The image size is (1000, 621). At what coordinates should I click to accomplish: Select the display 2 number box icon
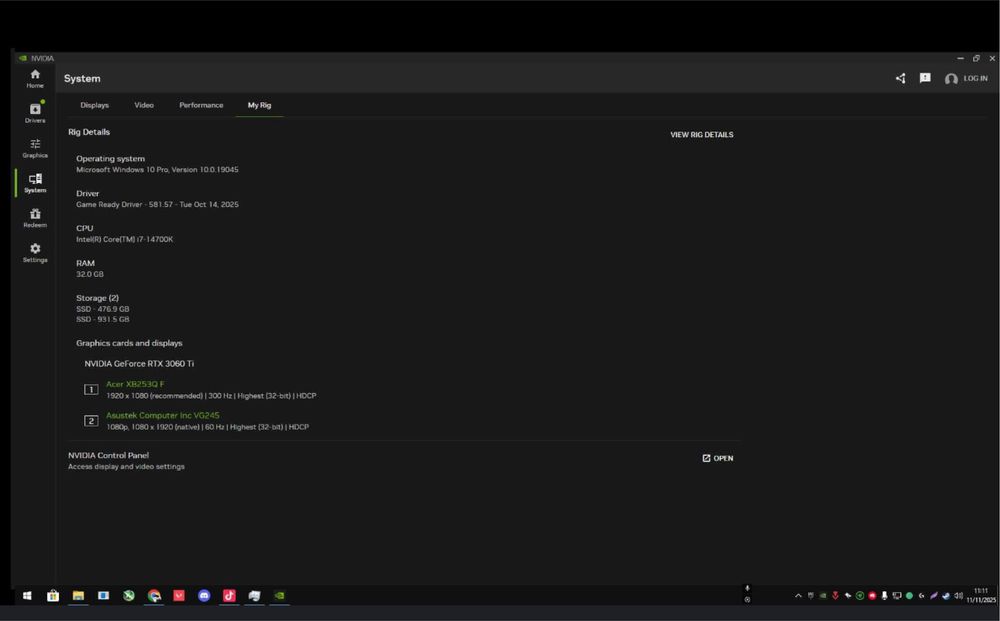pyautogui.click(x=91, y=421)
